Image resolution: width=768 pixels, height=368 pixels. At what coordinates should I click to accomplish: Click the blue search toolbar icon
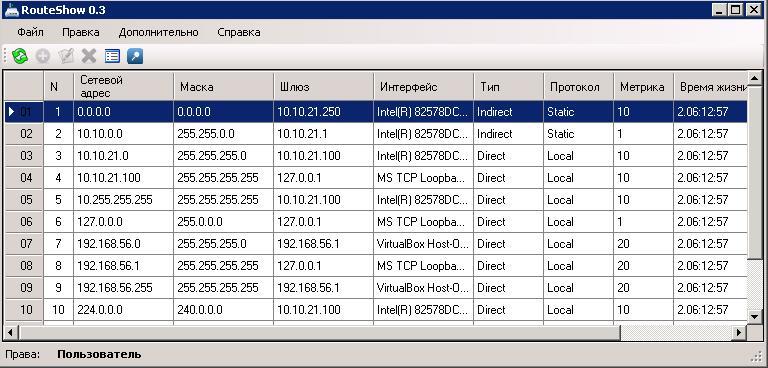(135, 56)
